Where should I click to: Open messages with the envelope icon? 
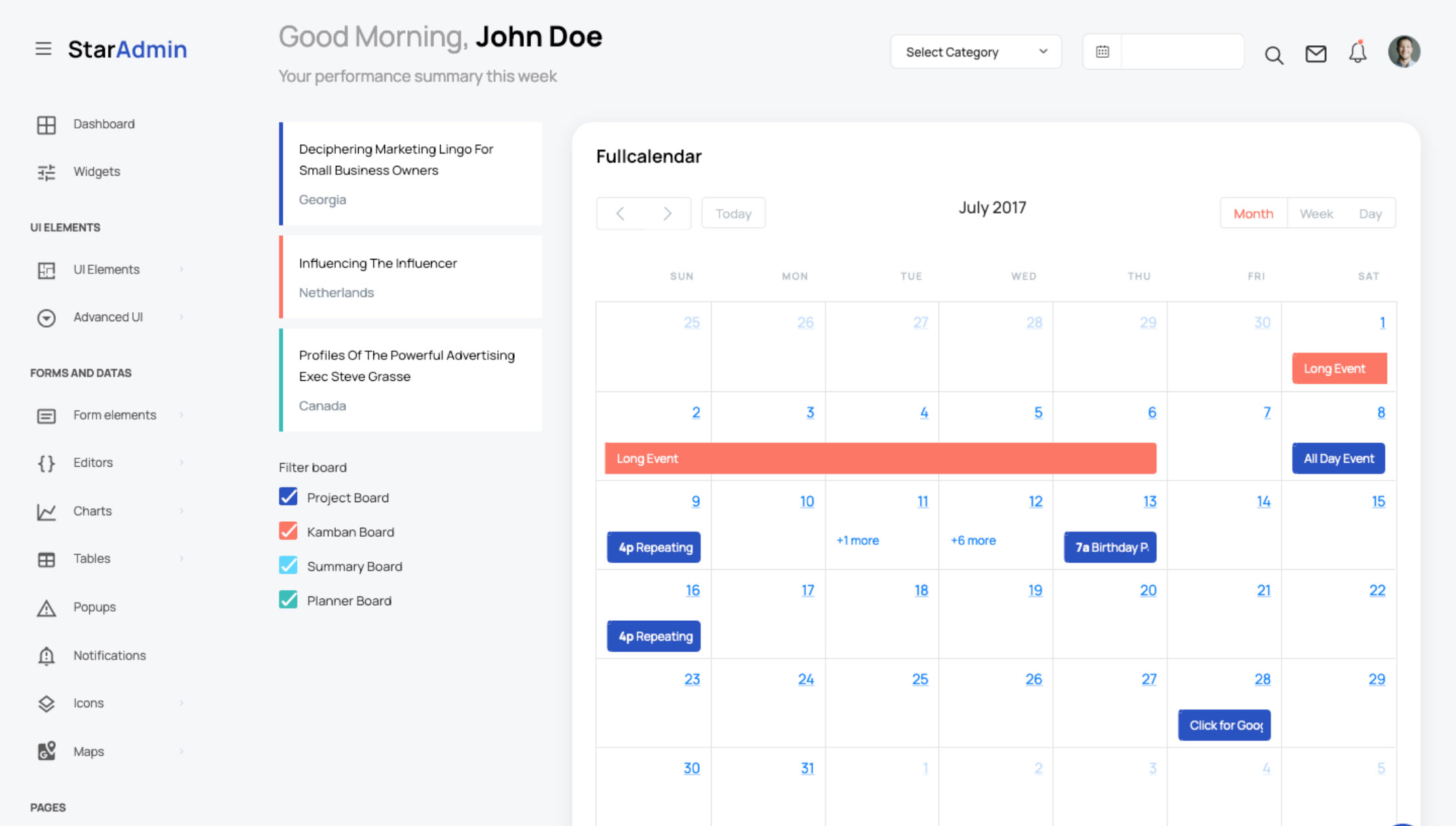pyautogui.click(x=1316, y=54)
